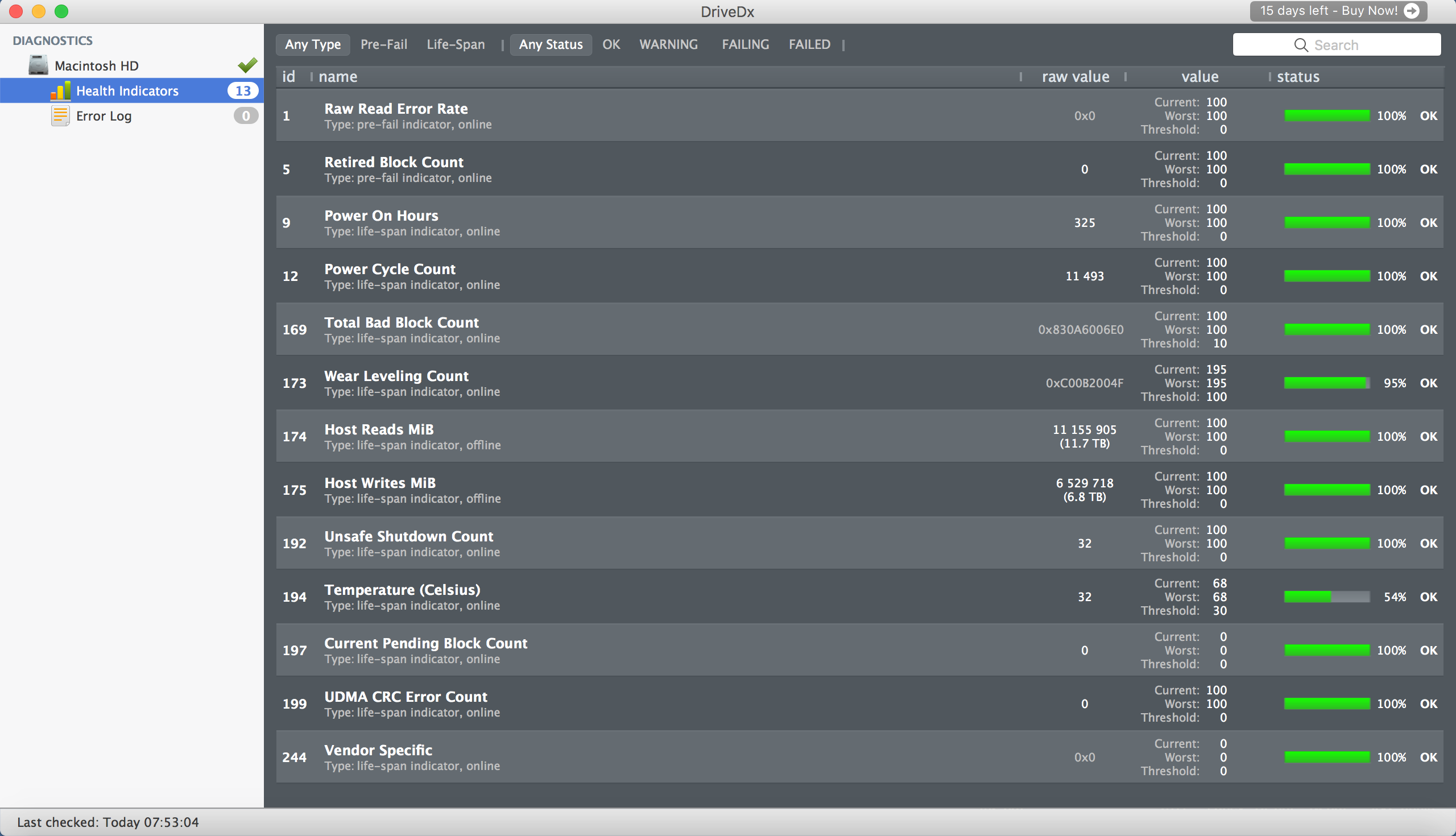The width and height of the screenshot is (1456, 836).
Task: Click the 15 days left Buy Now button
Action: pyautogui.click(x=1329, y=11)
